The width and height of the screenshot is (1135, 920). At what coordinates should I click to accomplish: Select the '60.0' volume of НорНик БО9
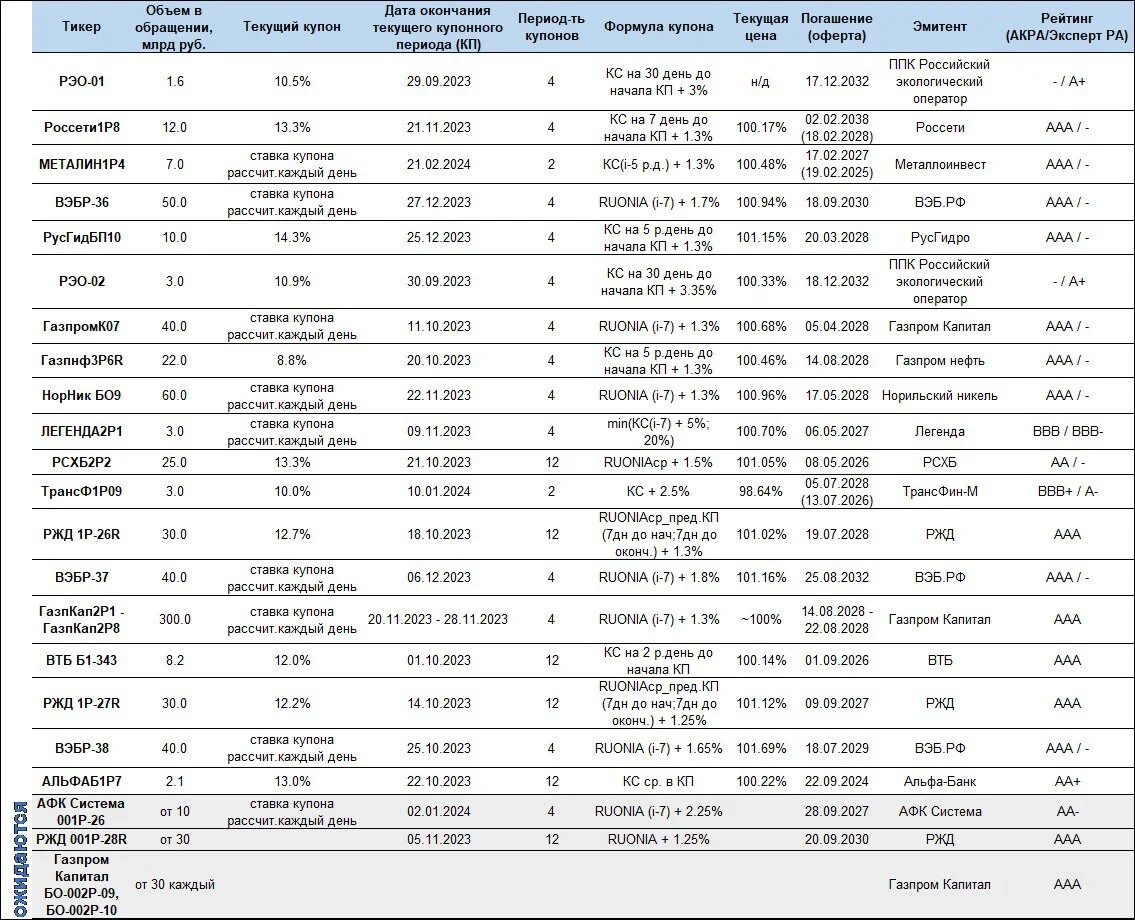click(174, 395)
